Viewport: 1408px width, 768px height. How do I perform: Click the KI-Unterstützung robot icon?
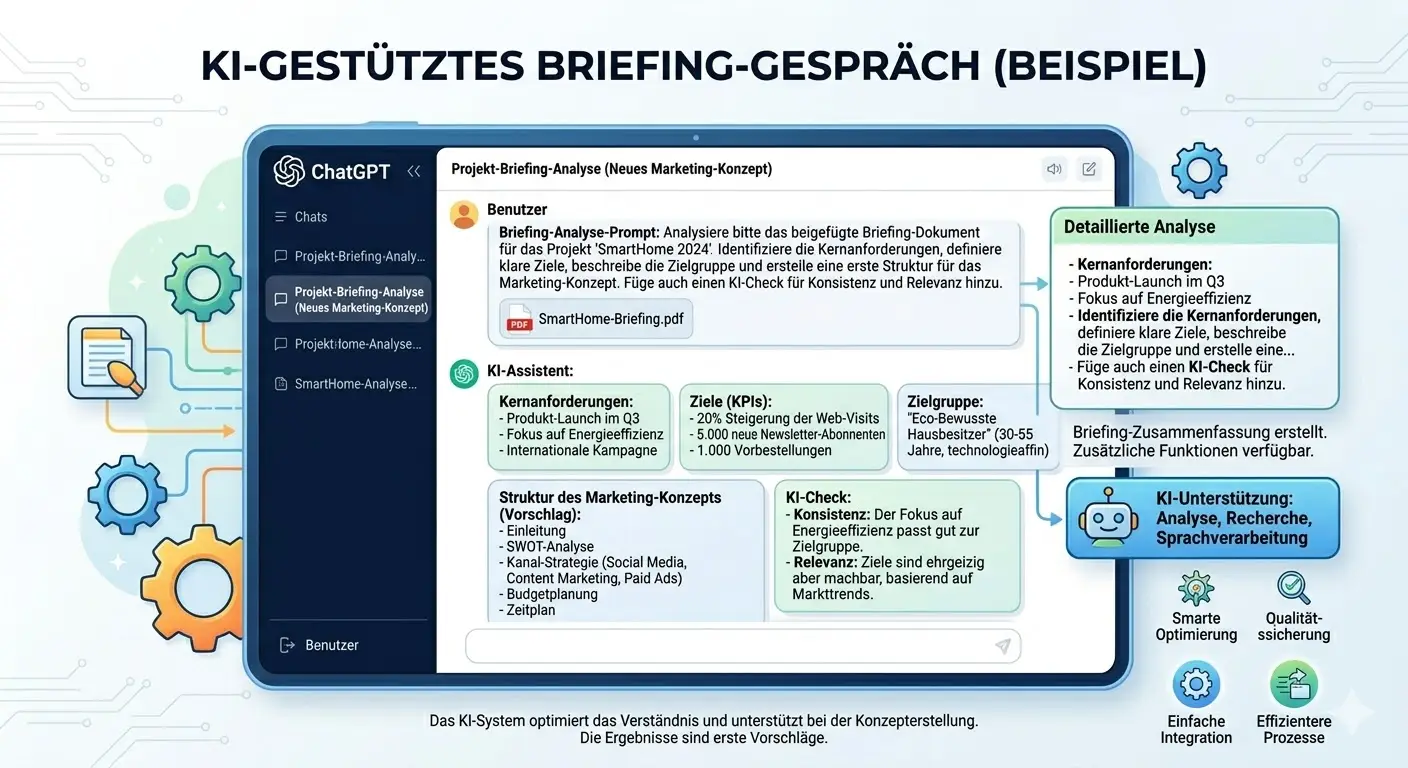(1106, 518)
